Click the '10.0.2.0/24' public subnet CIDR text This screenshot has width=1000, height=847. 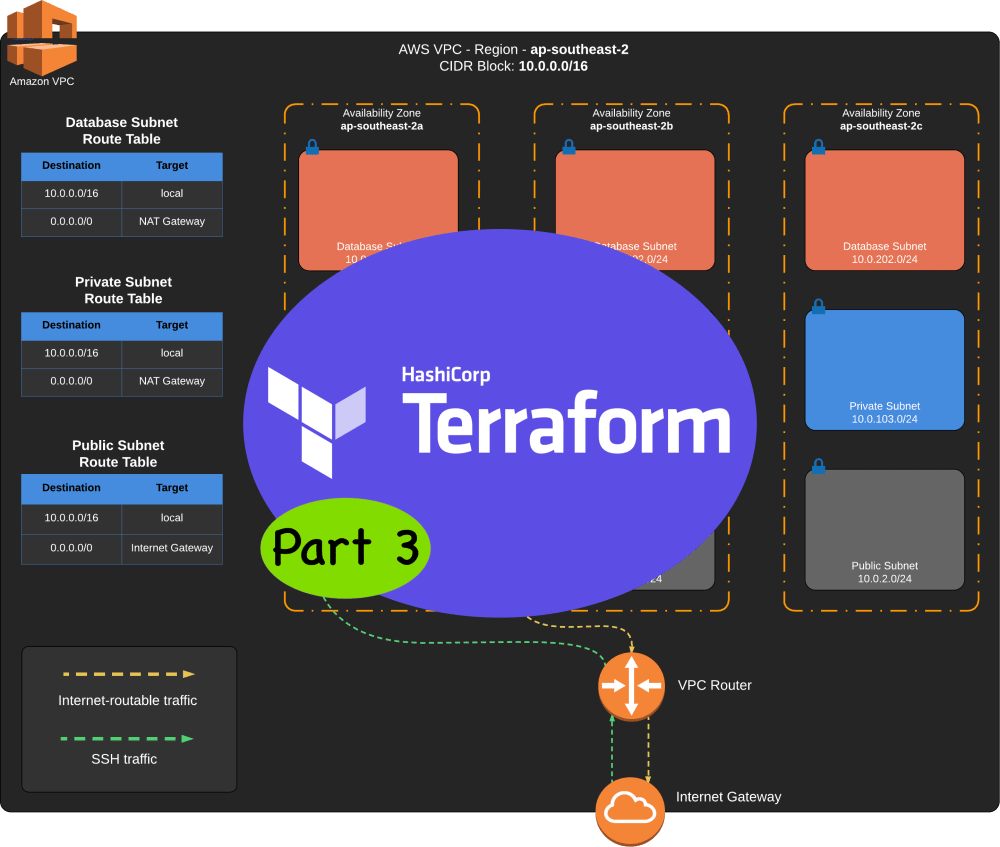point(885,579)
